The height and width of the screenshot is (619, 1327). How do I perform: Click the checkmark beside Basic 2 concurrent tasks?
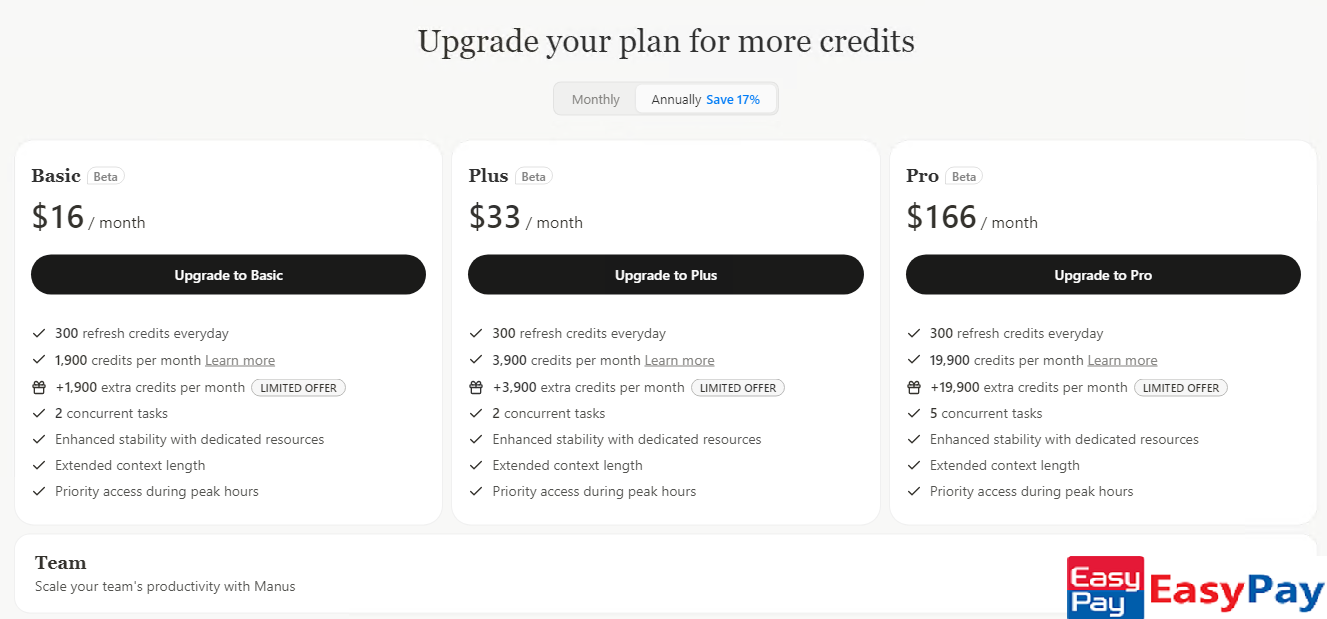39,413
